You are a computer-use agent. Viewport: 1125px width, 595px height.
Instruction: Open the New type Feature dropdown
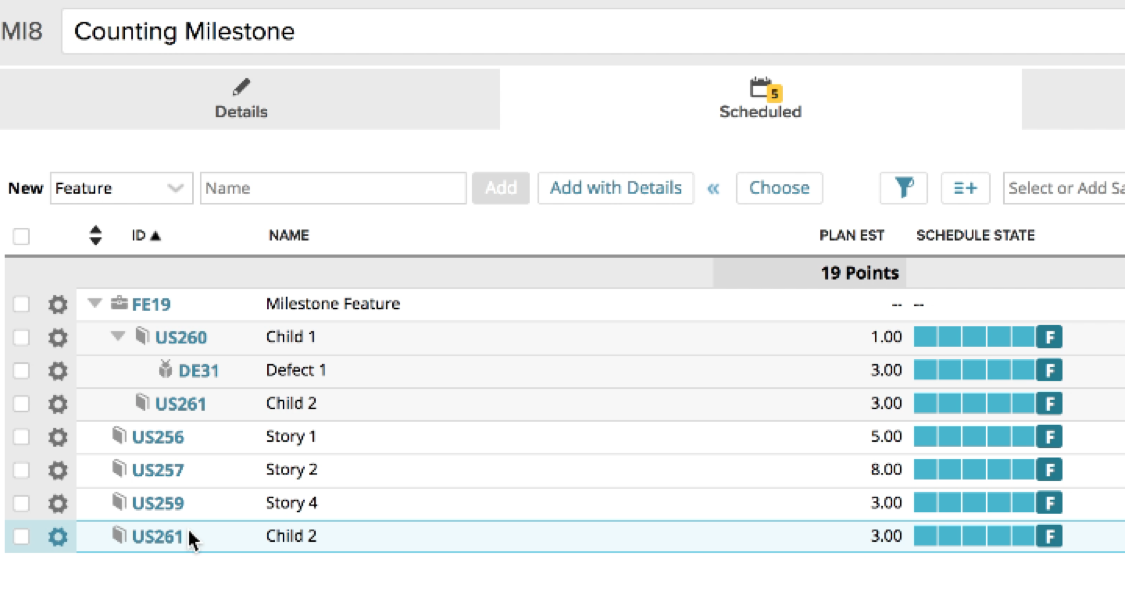coord(120,188)
